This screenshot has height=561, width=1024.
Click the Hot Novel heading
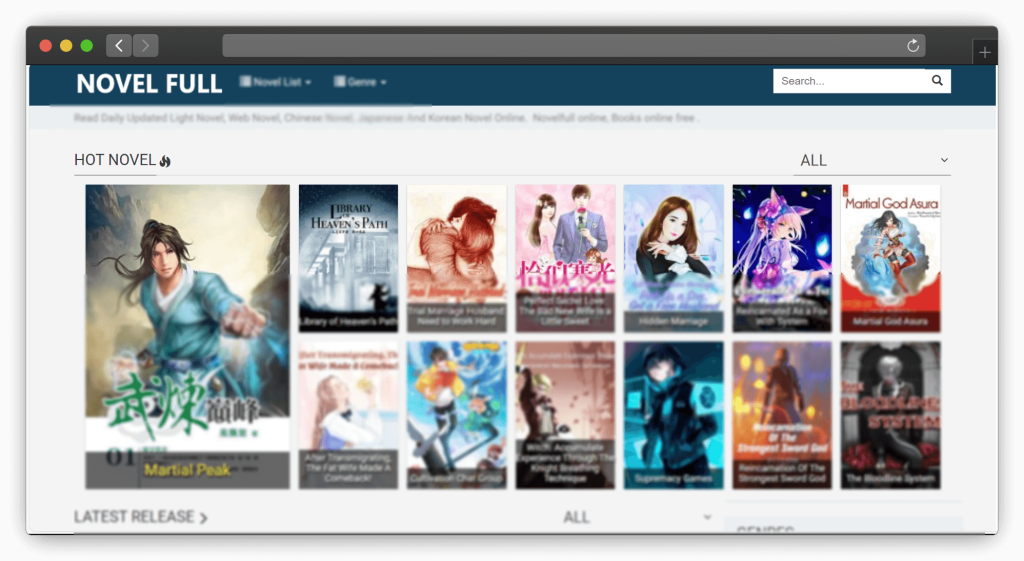point(115,160)
